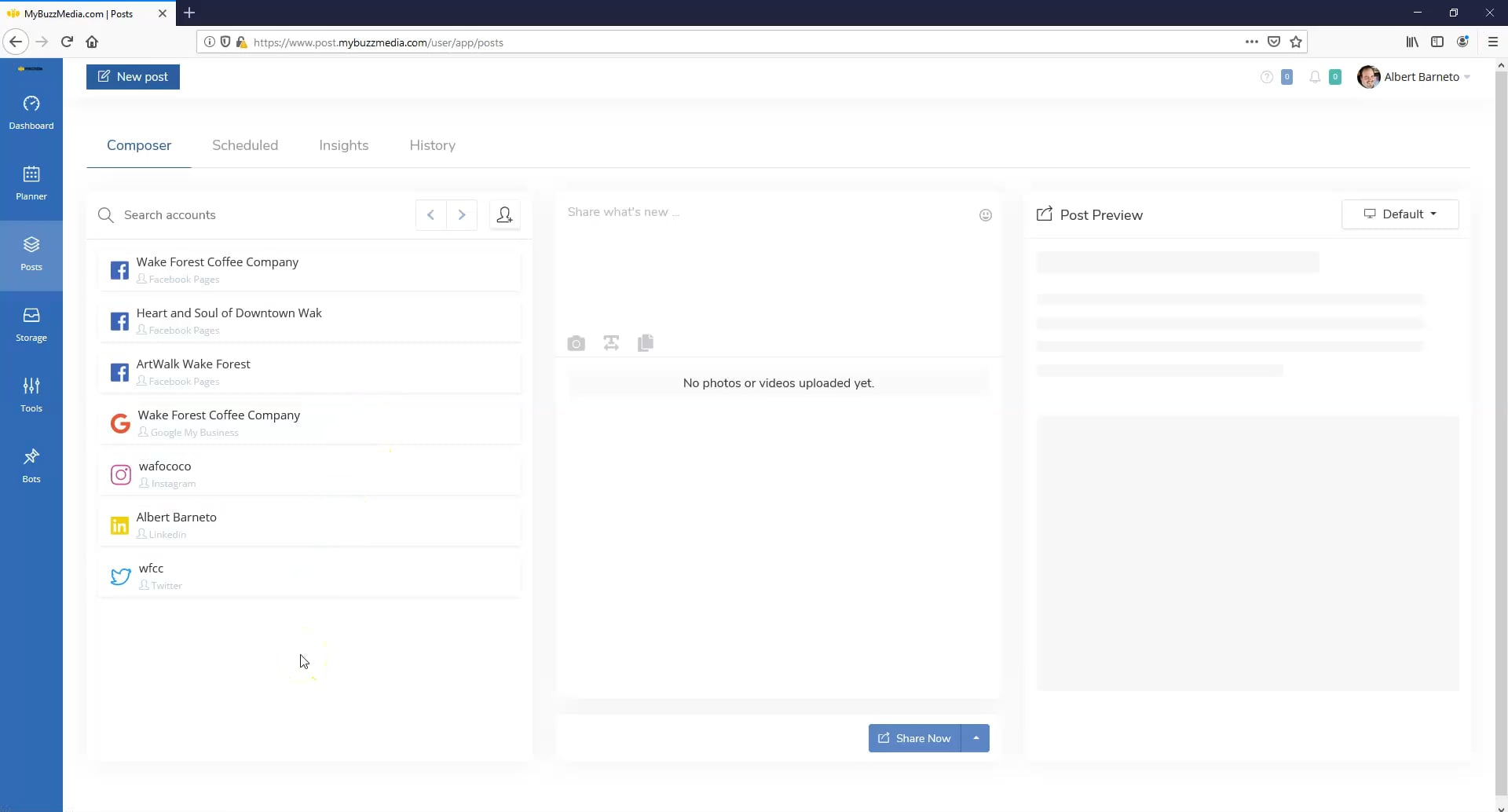
Task: Open the Planner calendar icon
Action: [31, 174]
